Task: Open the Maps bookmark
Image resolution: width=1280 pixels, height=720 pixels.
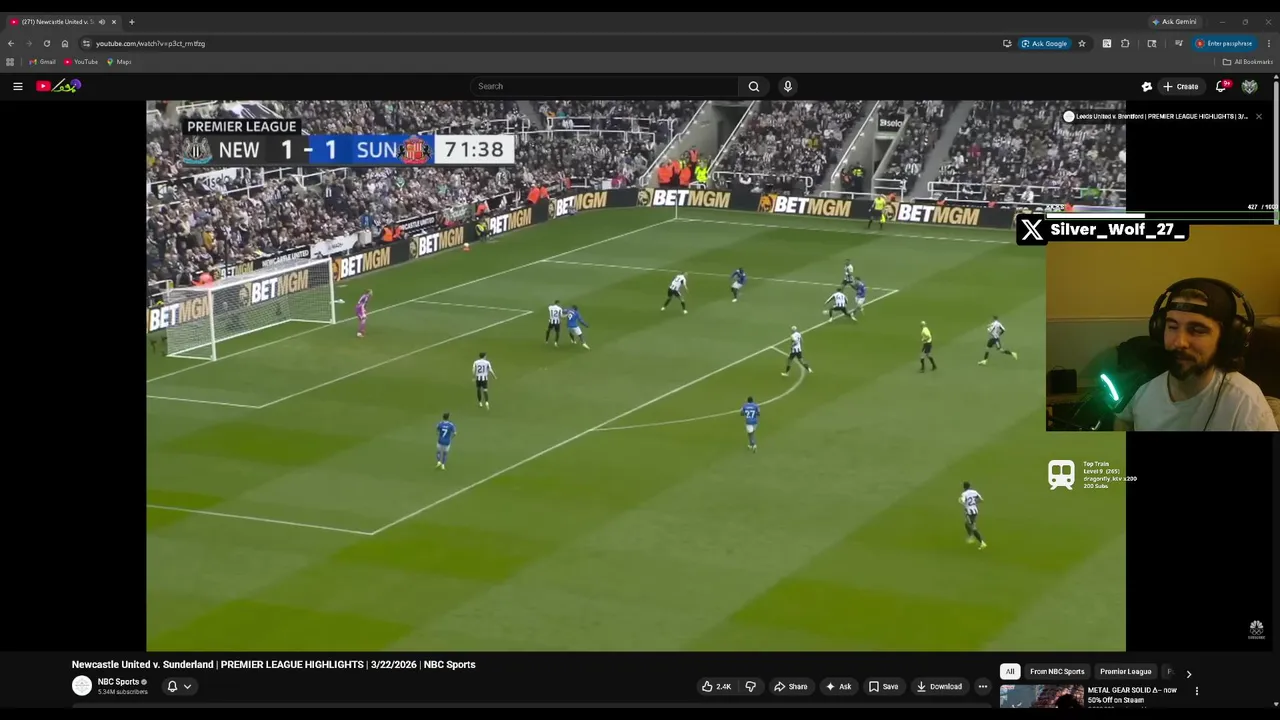Action: click(x=119, y=62)
